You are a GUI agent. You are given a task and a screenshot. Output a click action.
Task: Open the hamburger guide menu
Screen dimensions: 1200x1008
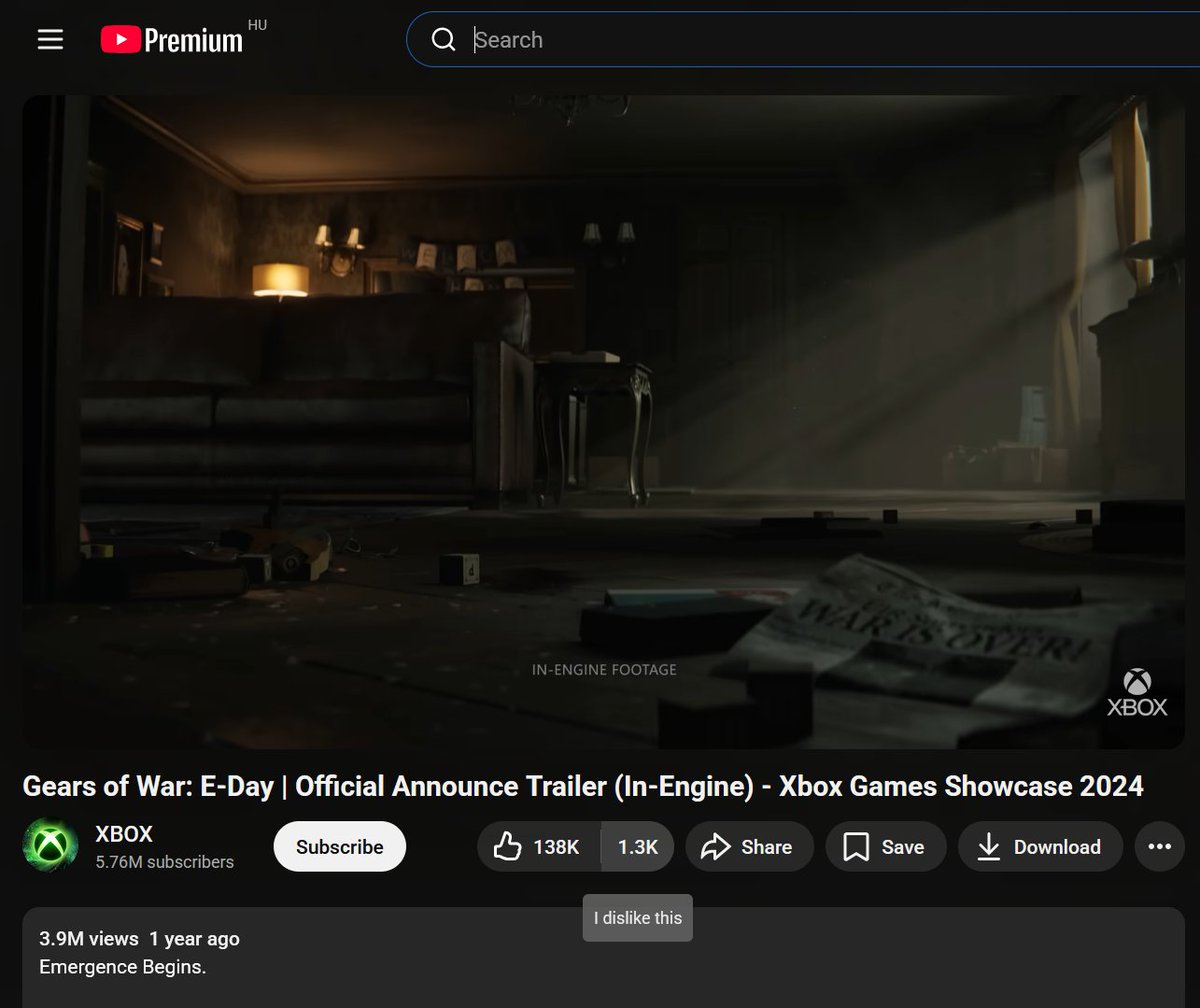point(50,39)
